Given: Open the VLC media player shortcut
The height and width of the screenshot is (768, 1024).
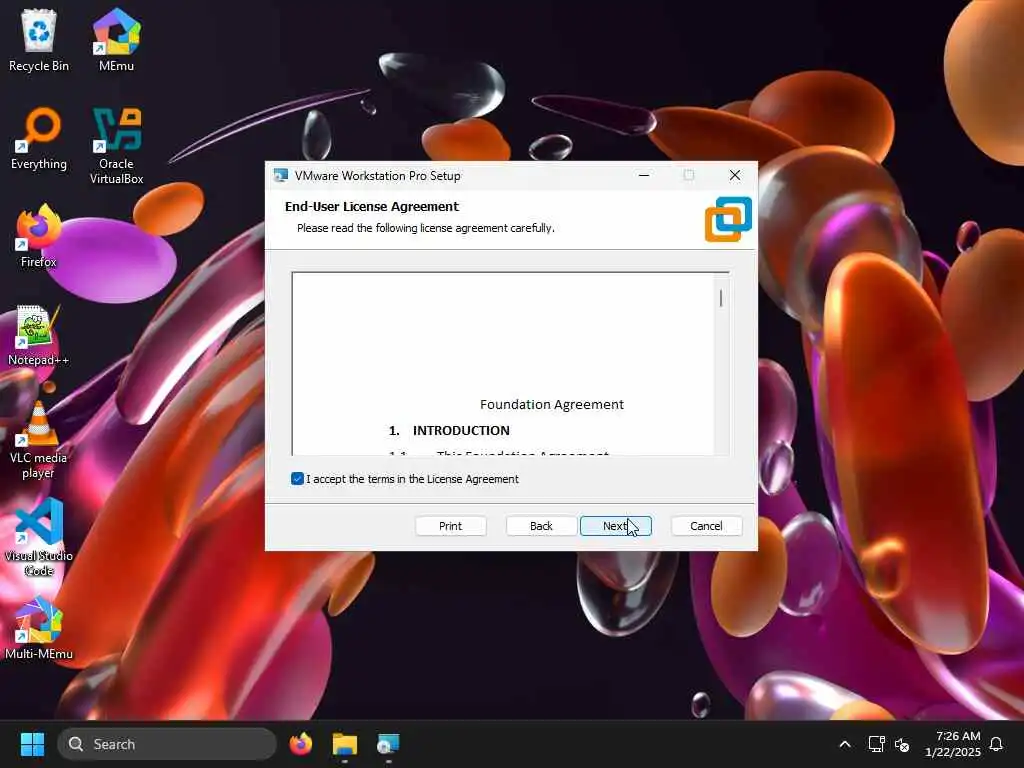Looking at the screenshot, I should (x=39, y=440).
